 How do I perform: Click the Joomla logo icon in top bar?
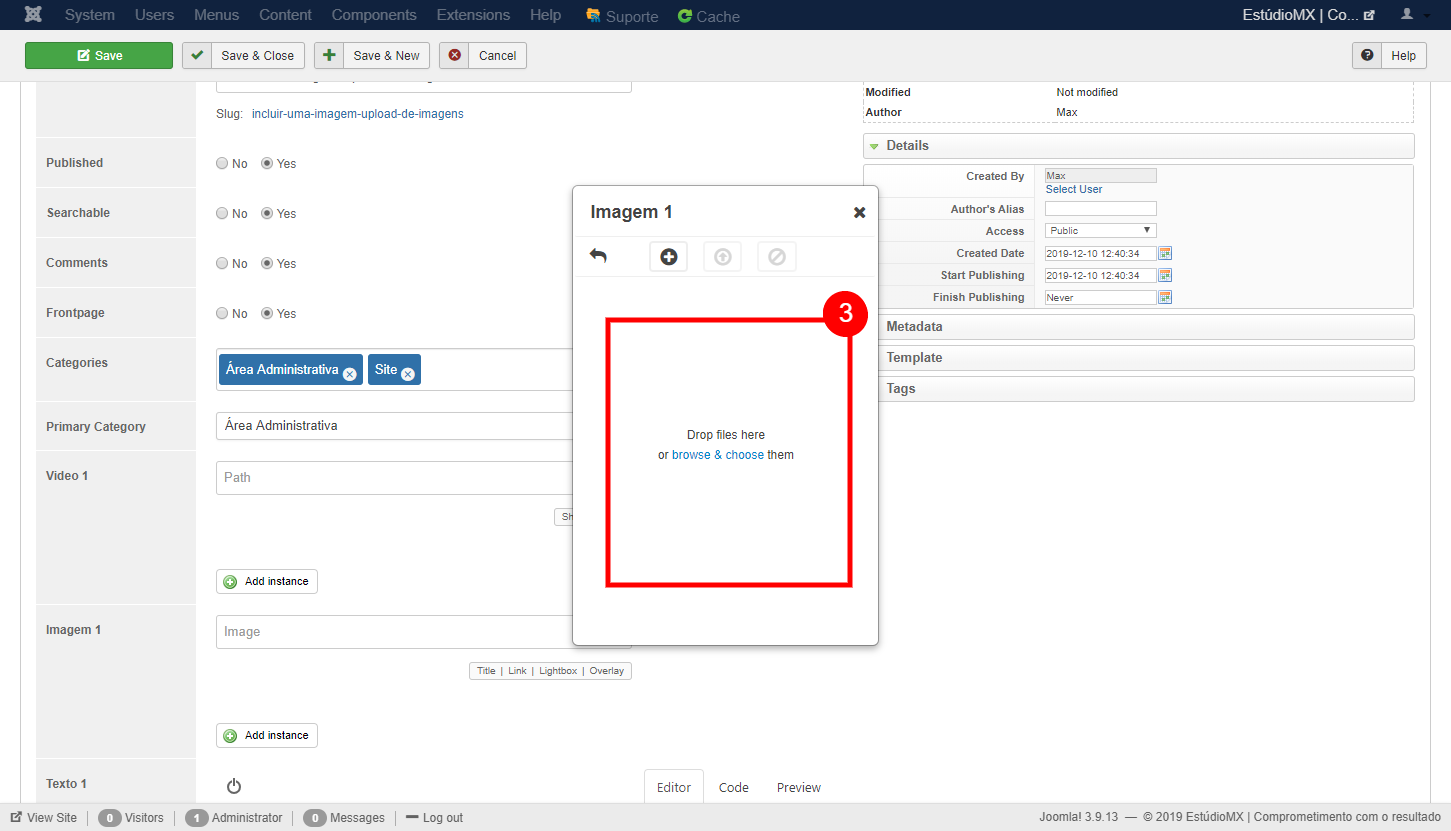coord(33,15)
